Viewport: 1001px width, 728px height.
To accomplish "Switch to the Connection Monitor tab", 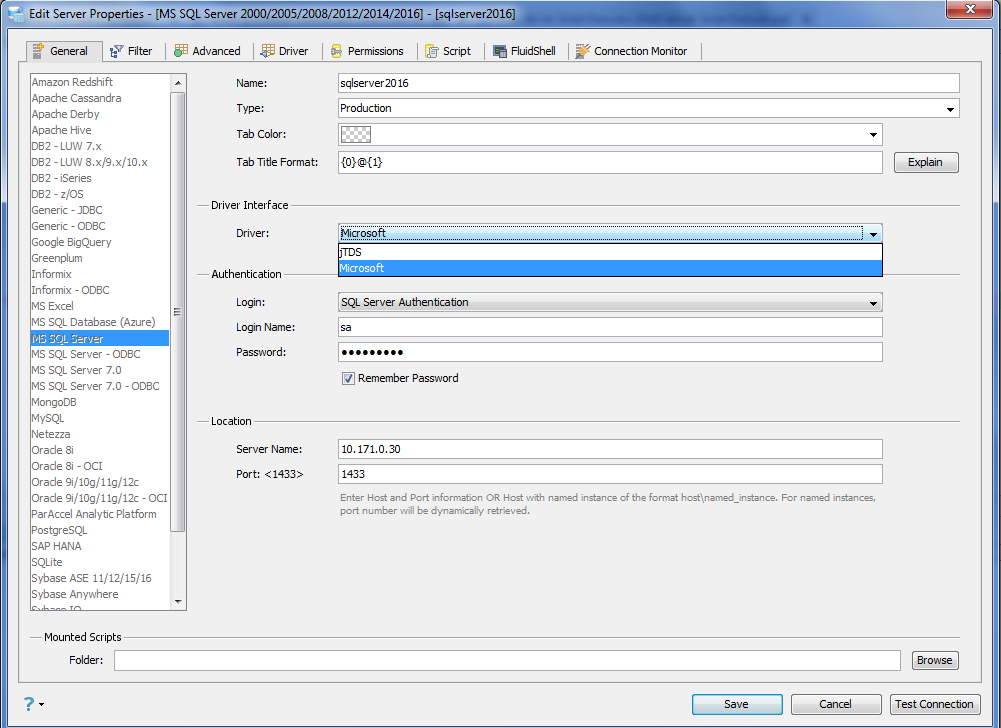I will tap(634, 51).
